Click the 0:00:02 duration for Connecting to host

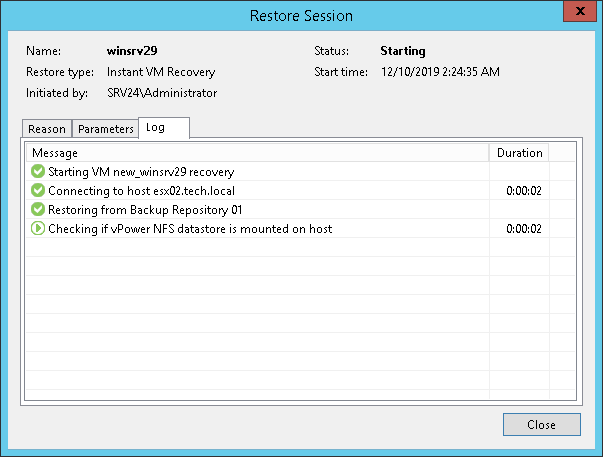pyautogui.click(x=523, y=191)
